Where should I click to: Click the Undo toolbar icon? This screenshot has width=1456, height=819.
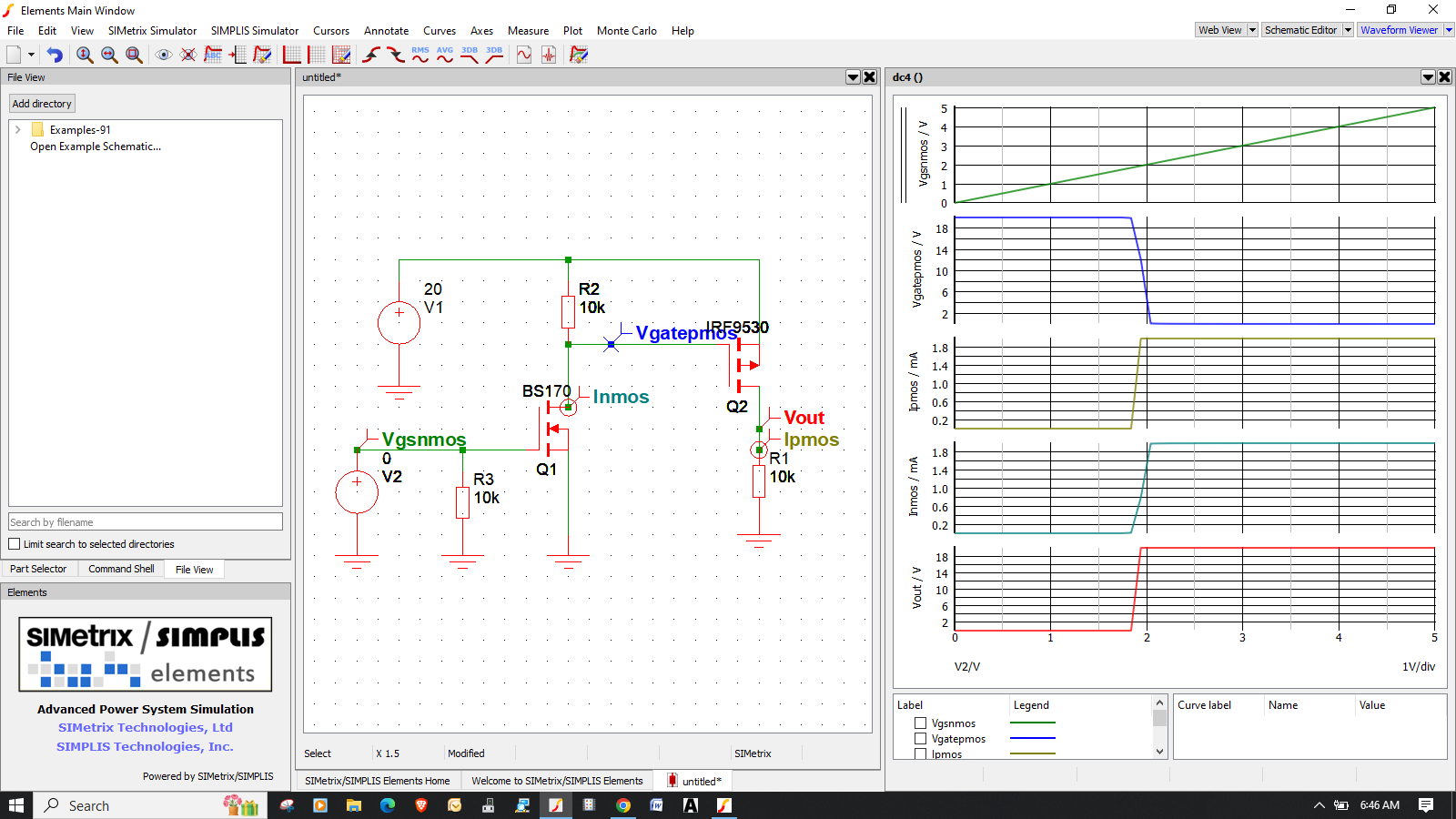(55, 55)
